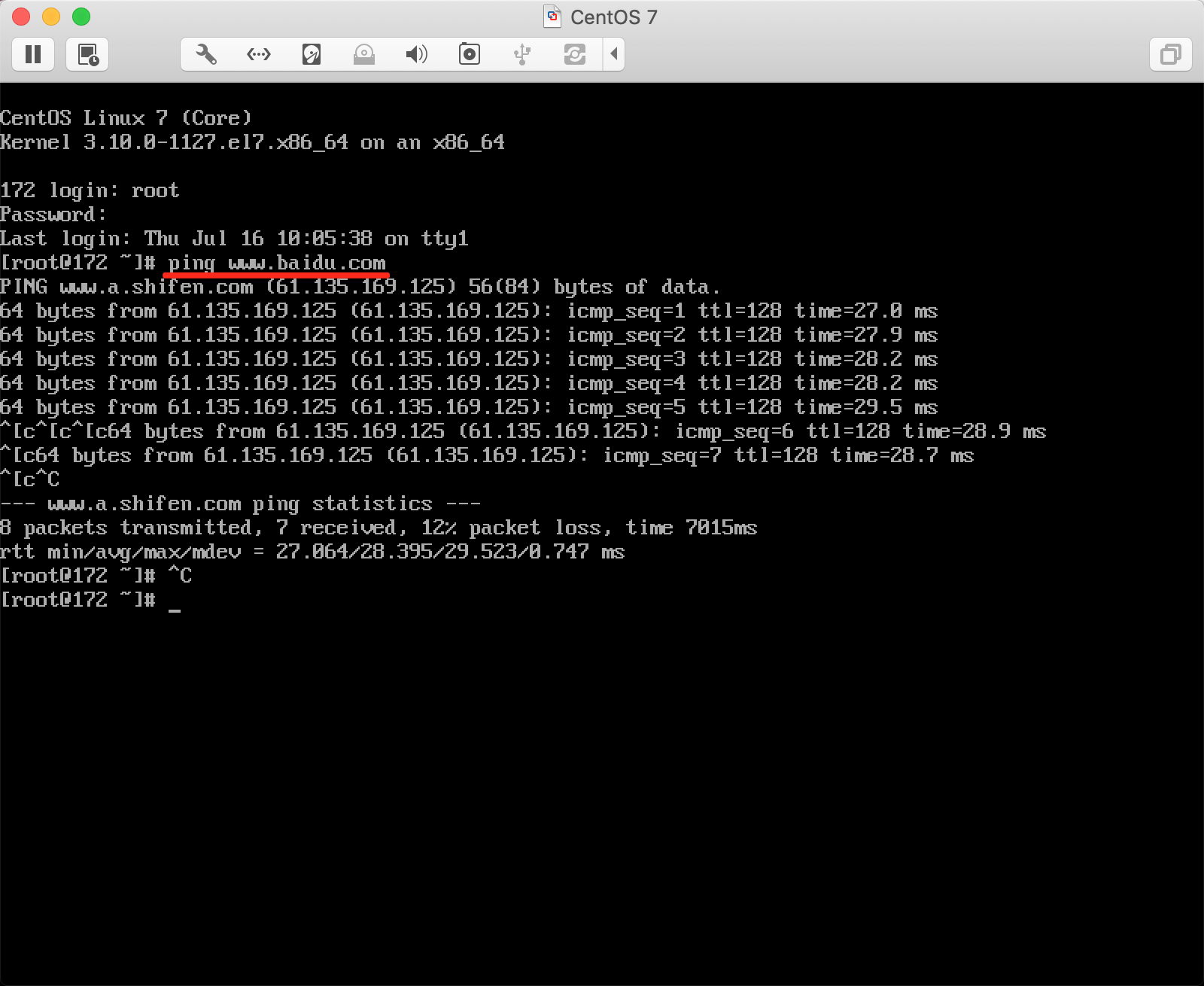Click the icmp_seq=3 ping reply line
This screenshot has width=1204, height=986.
click(x=469, y=359)
